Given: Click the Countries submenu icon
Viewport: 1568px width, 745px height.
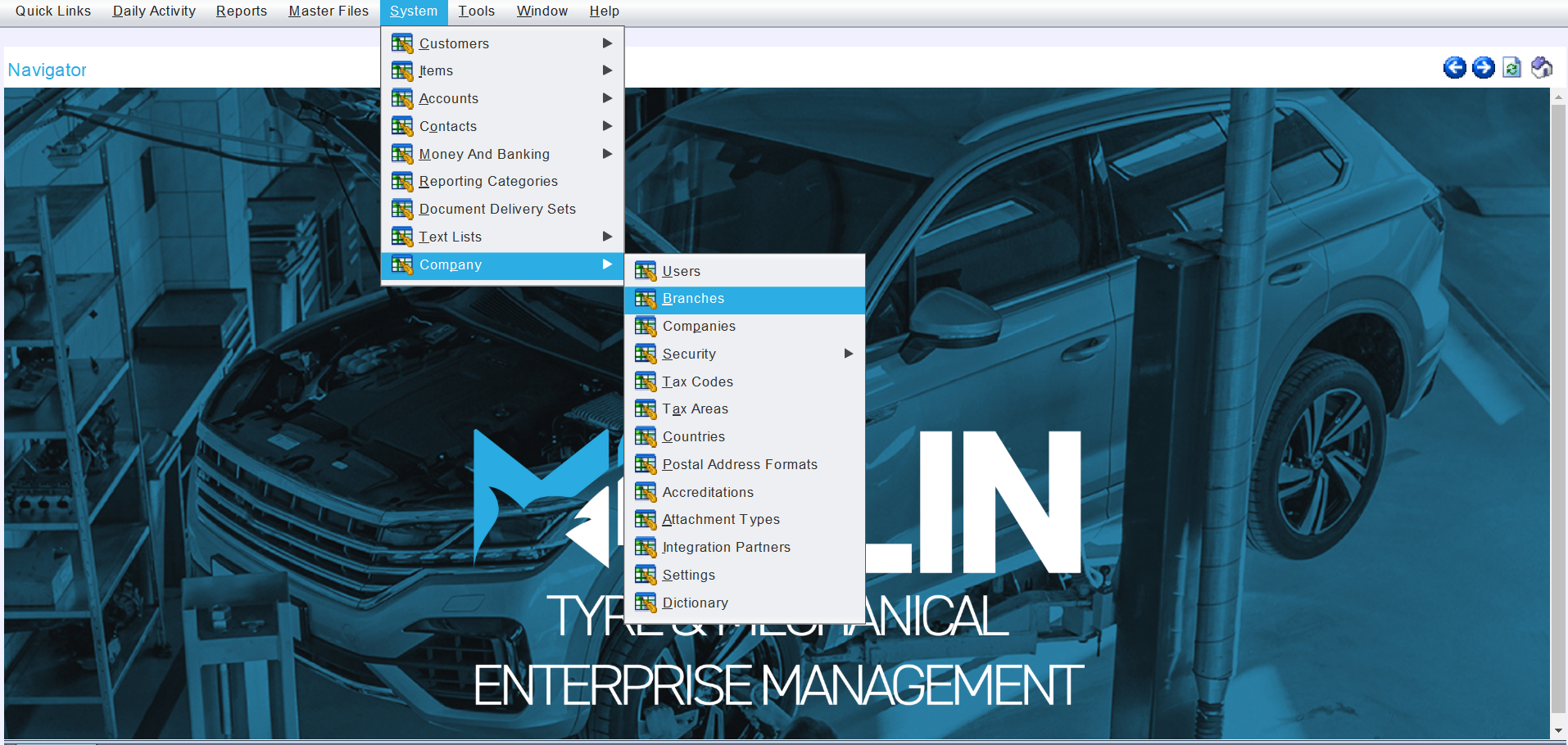Looking at the screenshot, I should point(646,436).
